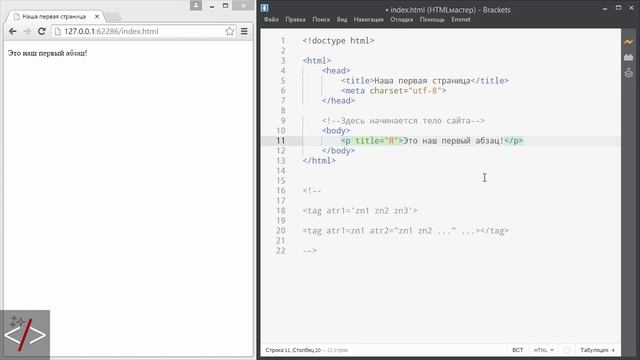Bookmark the page with the star icon
The width and height of the screenshot is (640, 360).
tap(229, 31)
